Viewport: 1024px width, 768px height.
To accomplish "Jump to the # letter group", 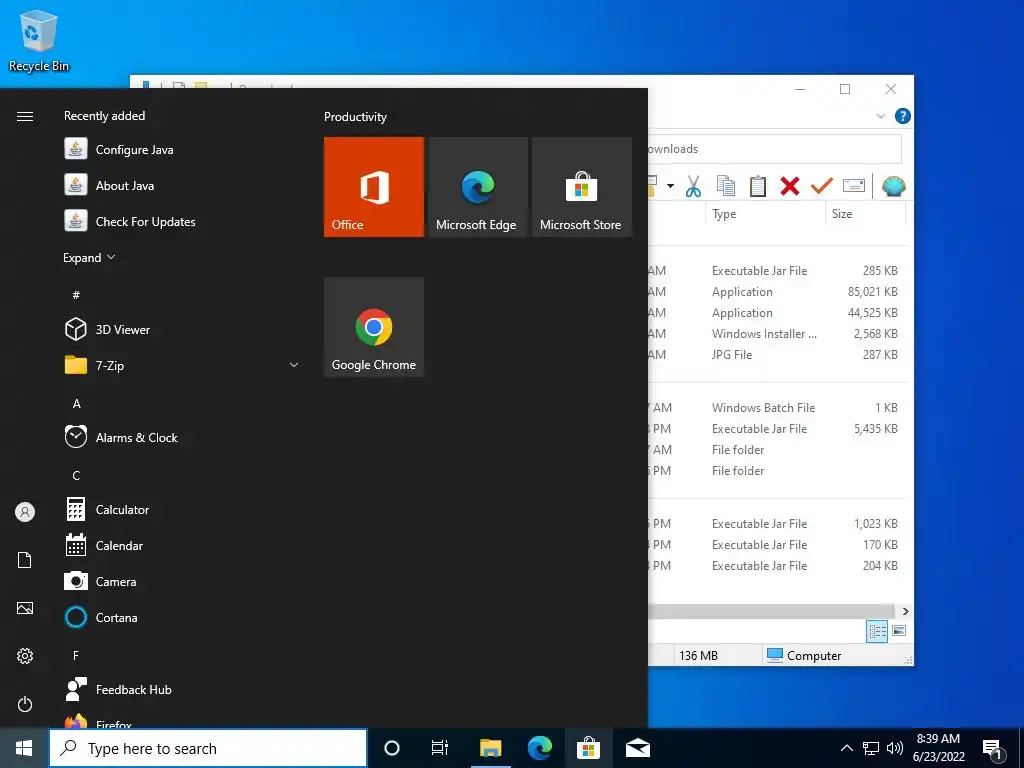I will click(x=76, y=295).
